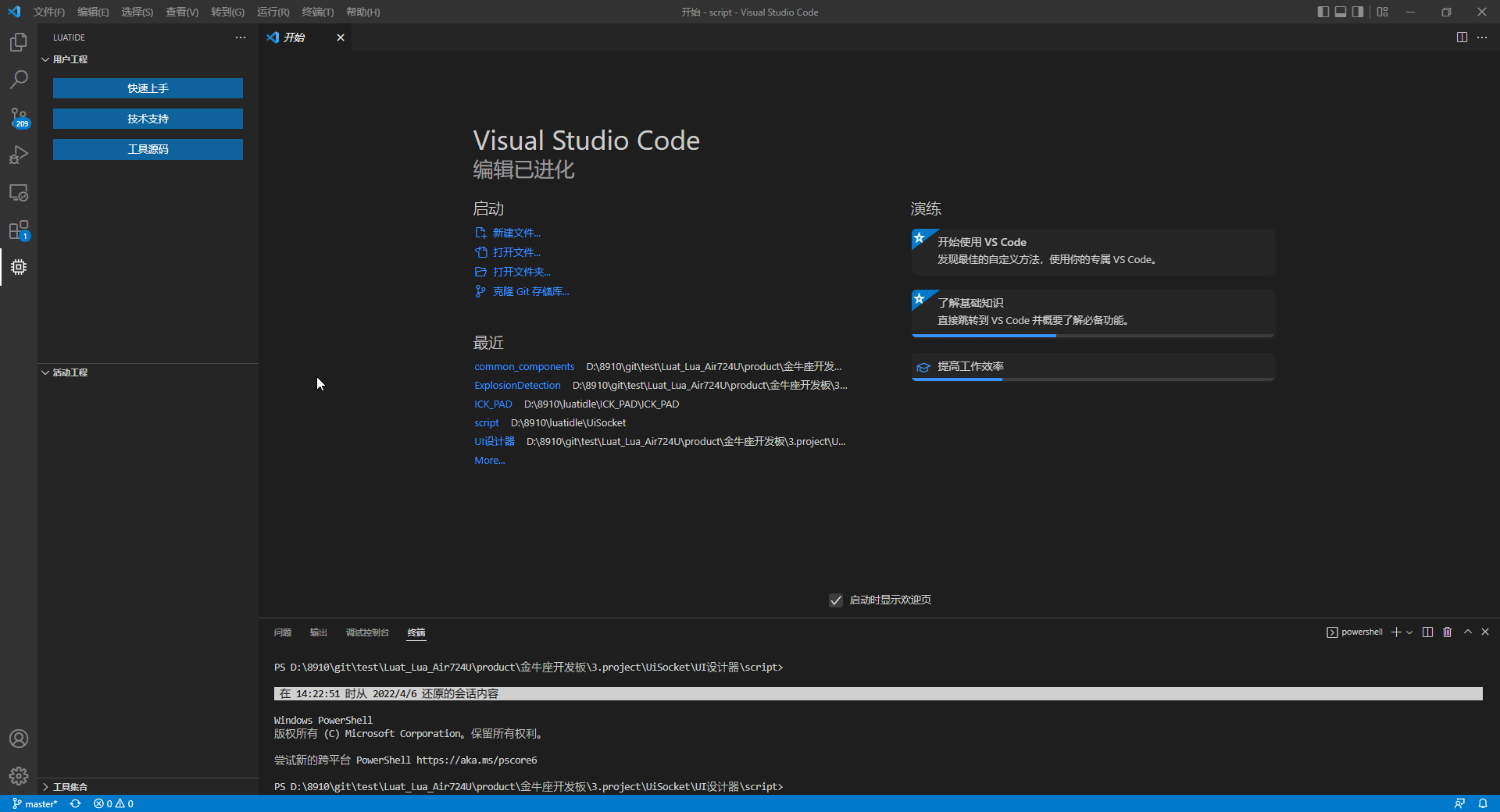Open the 帮助(H) menu
The width and height of the screenshot is (1500, 812).
(362, 12)
